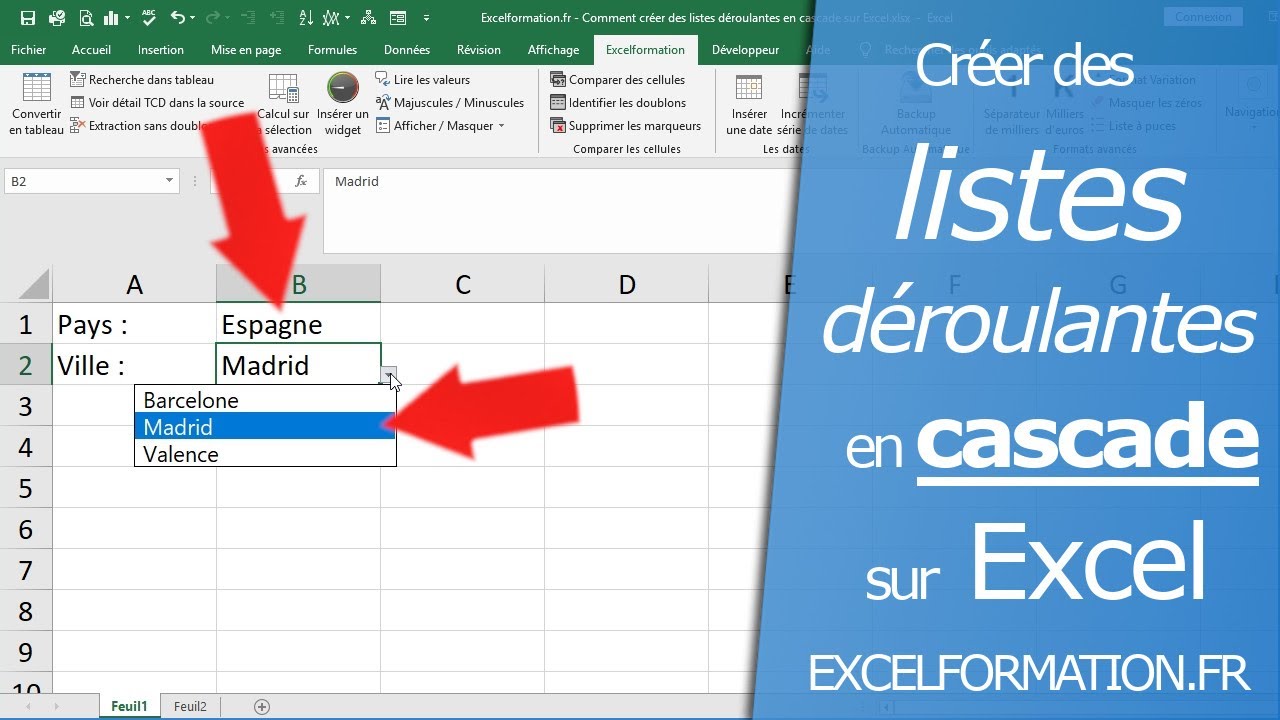The image size is (1280, 720).
Task: Undo the last action
Action: [x=177, y=17]
